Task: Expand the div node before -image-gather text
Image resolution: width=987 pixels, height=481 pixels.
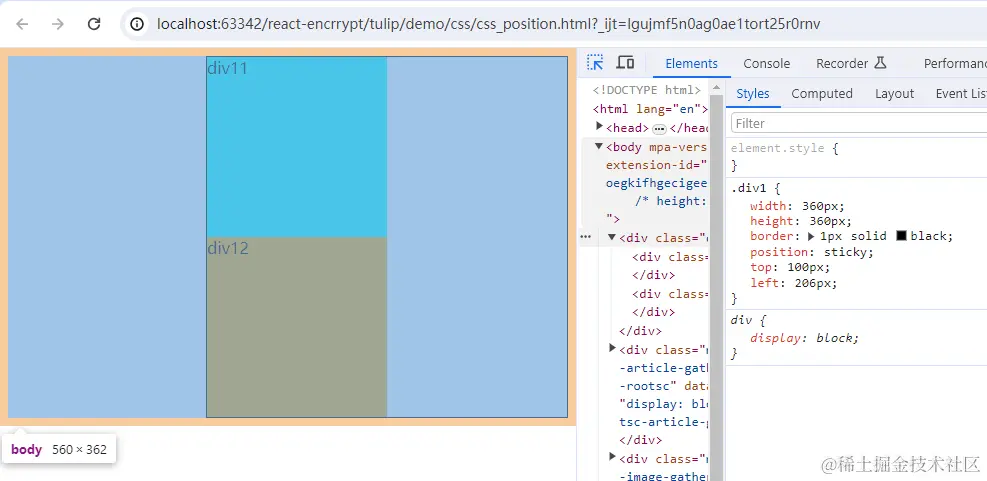Action: coord(612,458)
